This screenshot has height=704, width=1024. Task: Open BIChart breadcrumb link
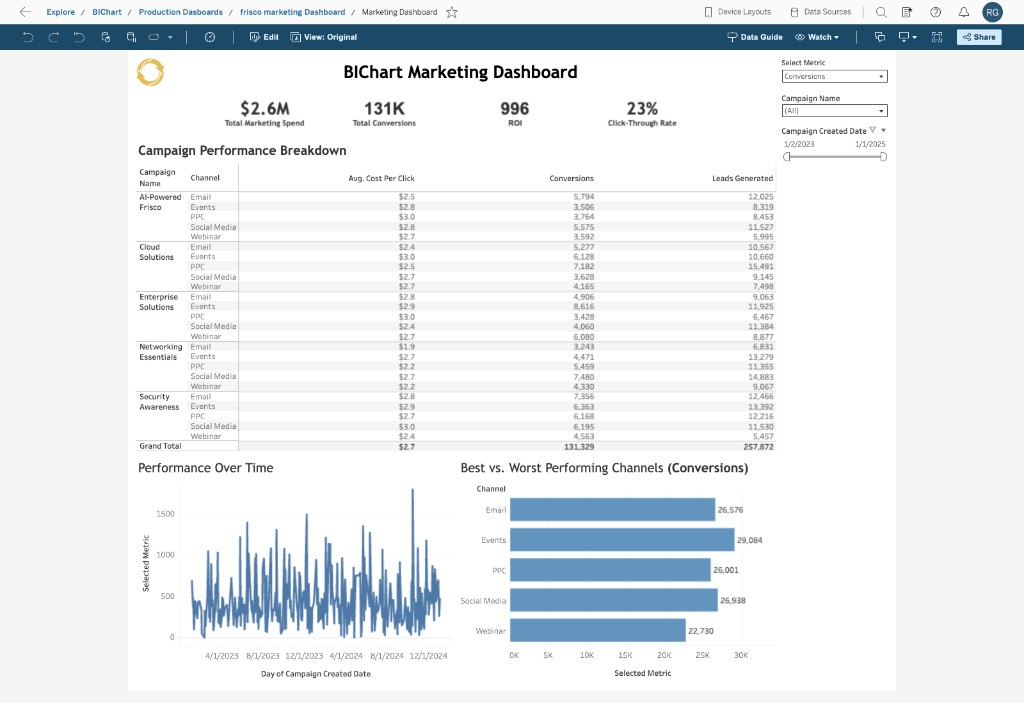[106, 12]
